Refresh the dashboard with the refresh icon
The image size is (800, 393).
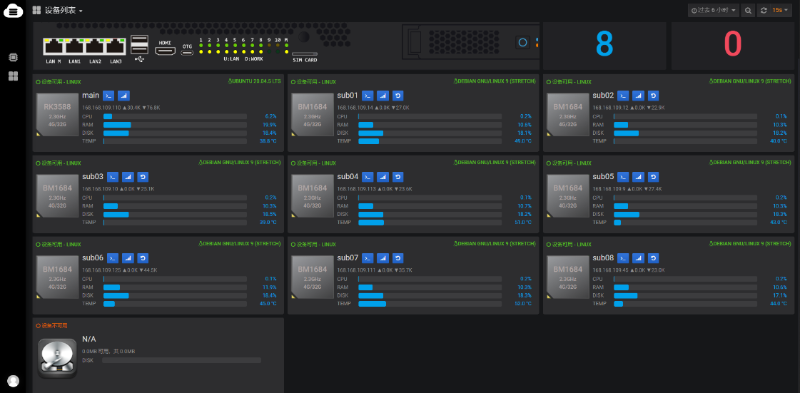click(x=764, y=10)
